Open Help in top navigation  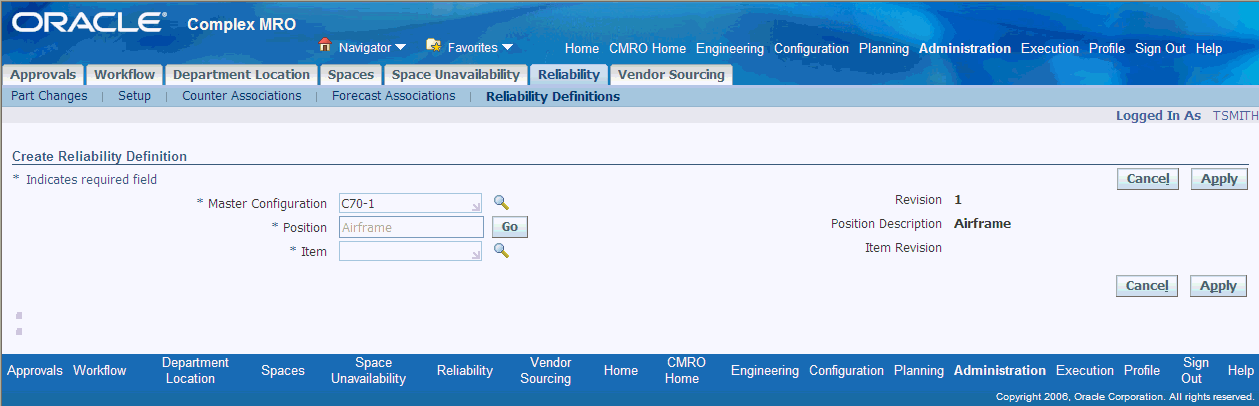[x=1209, y=48]
